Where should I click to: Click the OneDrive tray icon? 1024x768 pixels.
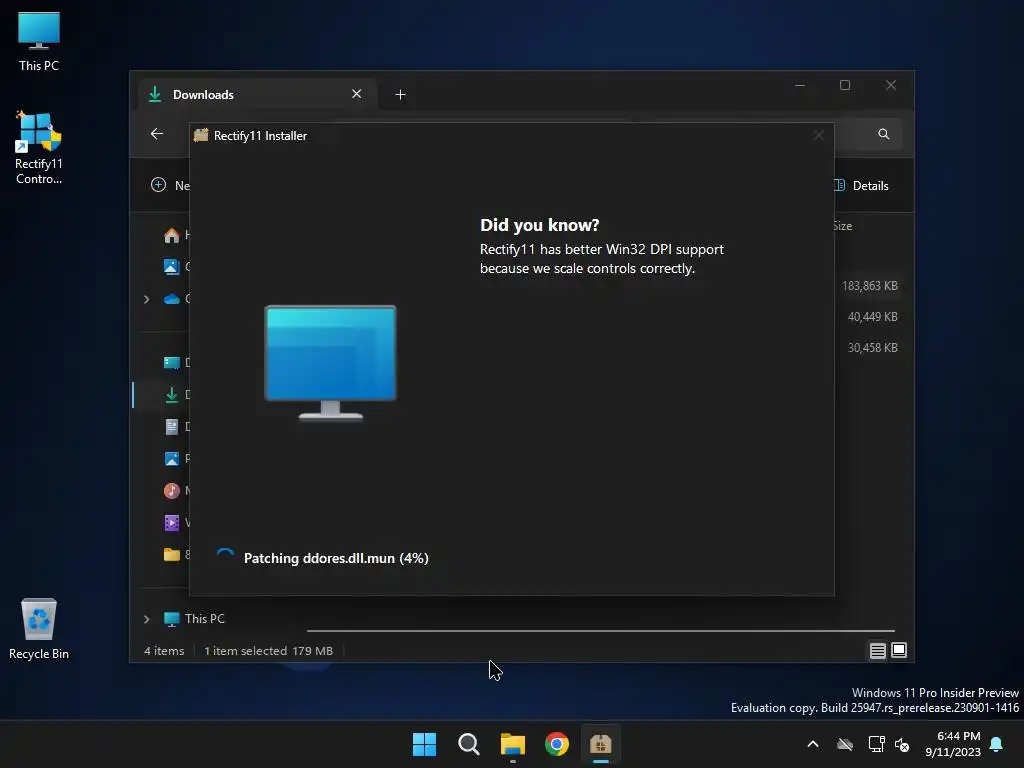pyautogui.click(x=845, y=744)
